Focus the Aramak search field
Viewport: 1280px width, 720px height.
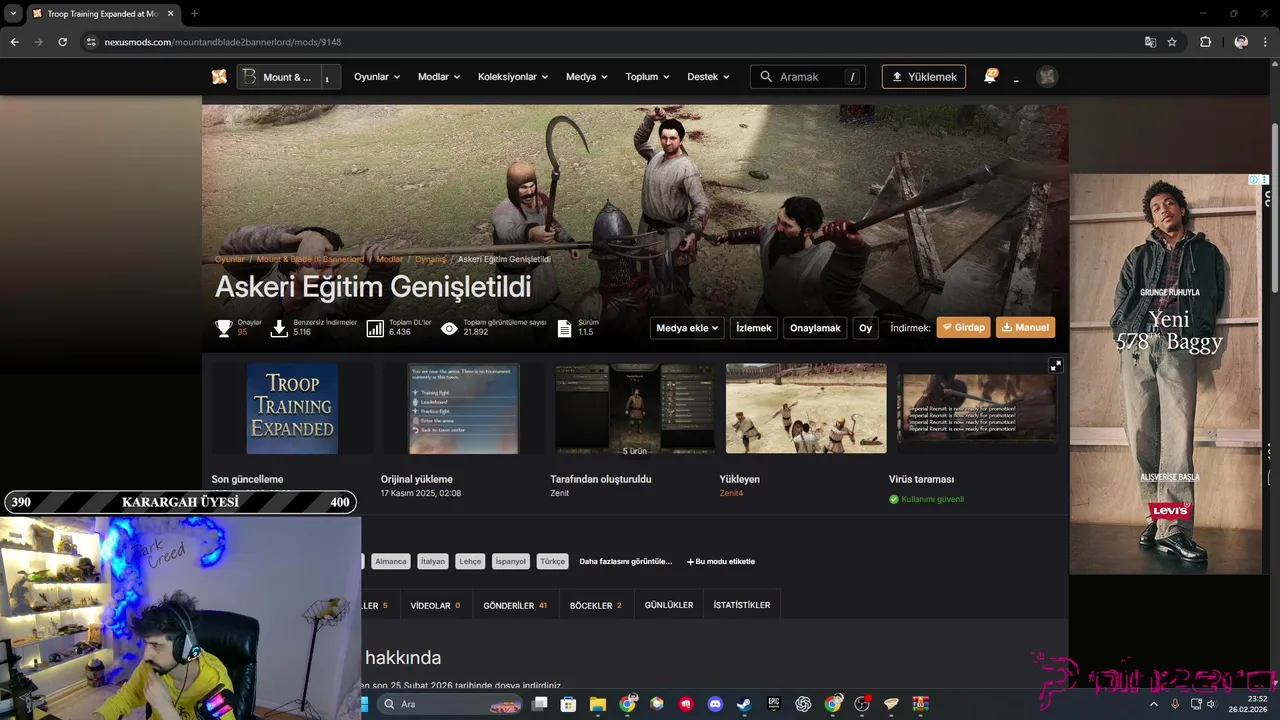tap(808, 77)
